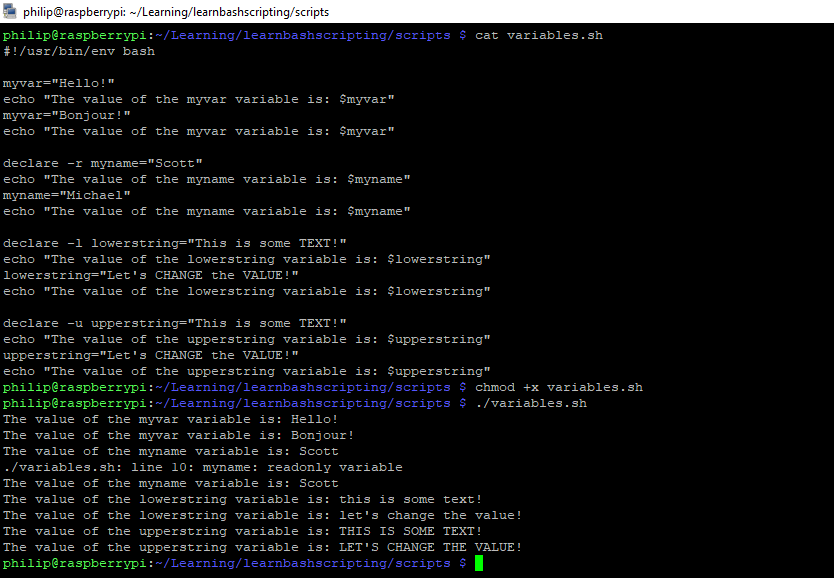Viewport: 834px width, 578px height.
Task: Click the 'cat variables.sh' command
Action: click(539, 36)
